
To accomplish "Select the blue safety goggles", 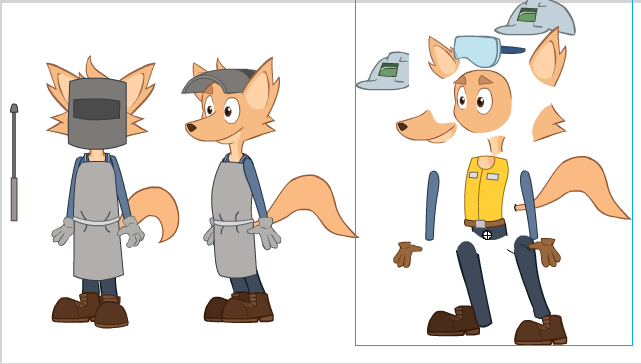I will (x=489, y=51).
